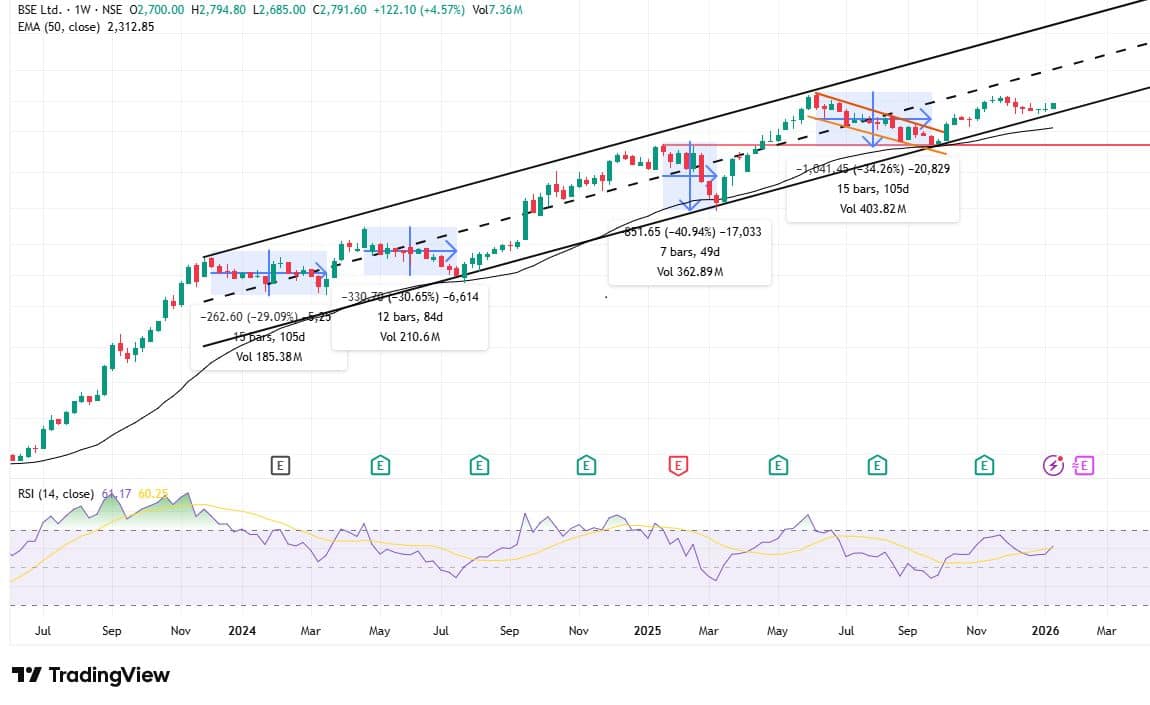Click the close price C2,791.60
Viewport: 1150px width, 705px height.
click(x=340, y=10)
